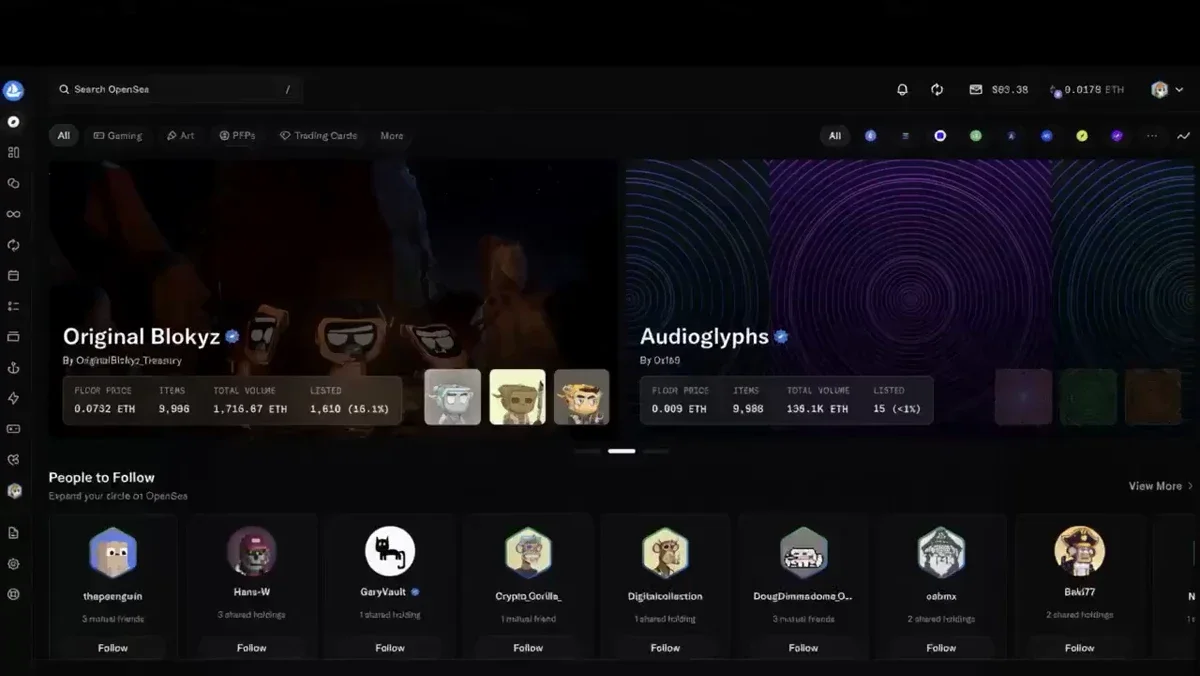Open the card stack sidebar icon
Image resolution: width=1200 pixels, height=676 pixels.
(x=13, y=337)
